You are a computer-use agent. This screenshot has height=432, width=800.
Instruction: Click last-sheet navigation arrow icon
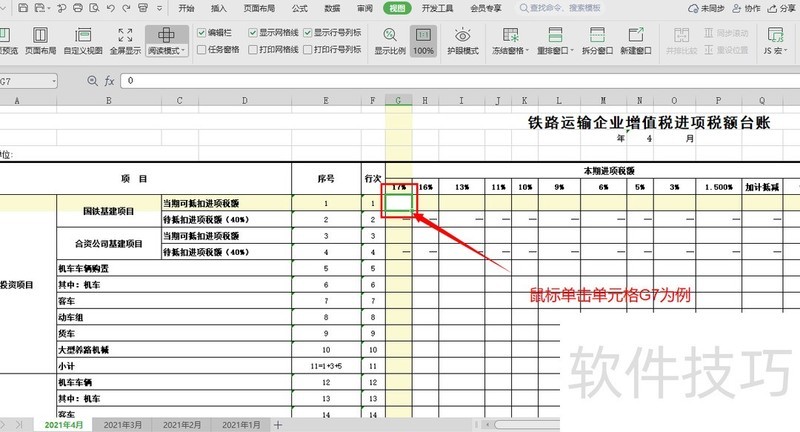pyautogui.click(x=19, y=425)
